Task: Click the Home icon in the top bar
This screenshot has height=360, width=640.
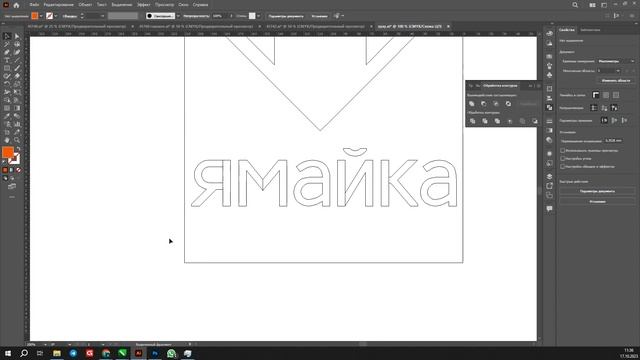Action: click(16, 5)
